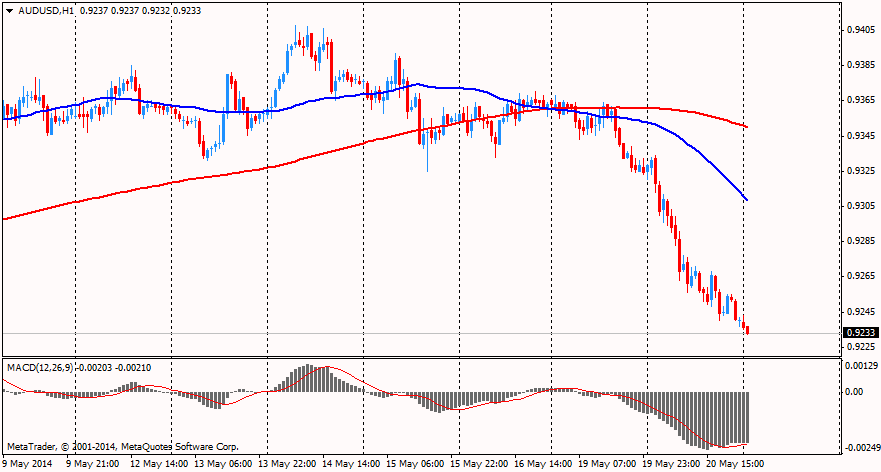Click the 0.9245 price scale label
881x472 pixels.
click(x=860, y=311)
